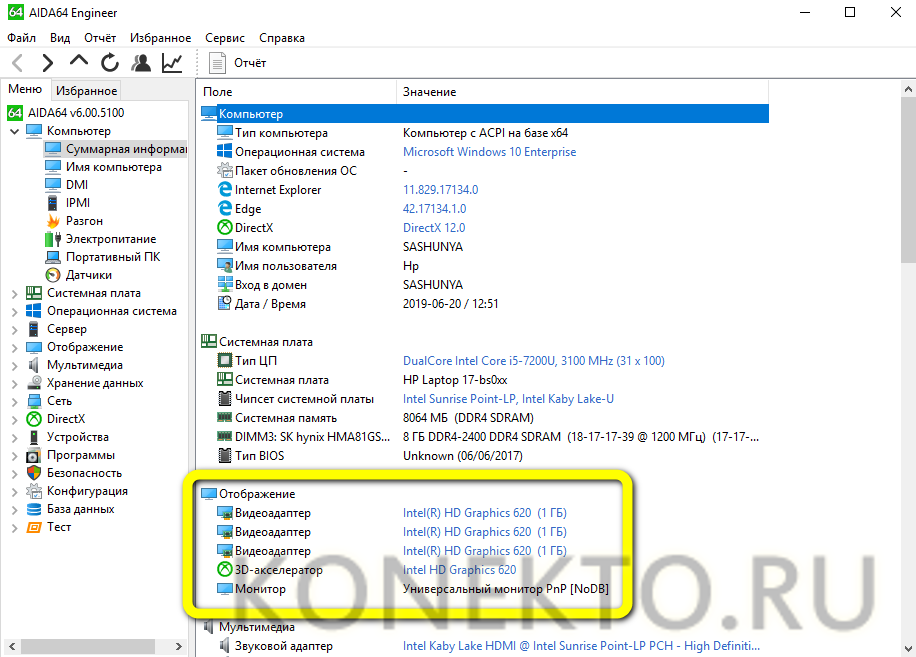Collapse the Компьютер tree node
The height and width of the screenshot is (657, 916).
point(15,131)
